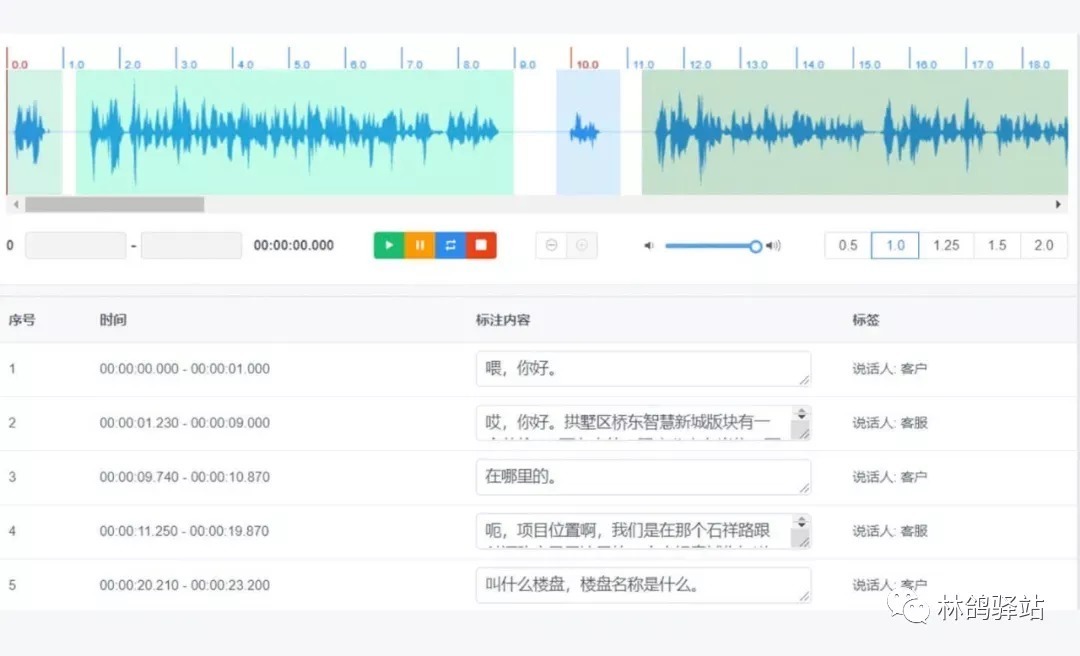Select the 0.5 playback speed
1080x656 pixels.
point(847,245)
